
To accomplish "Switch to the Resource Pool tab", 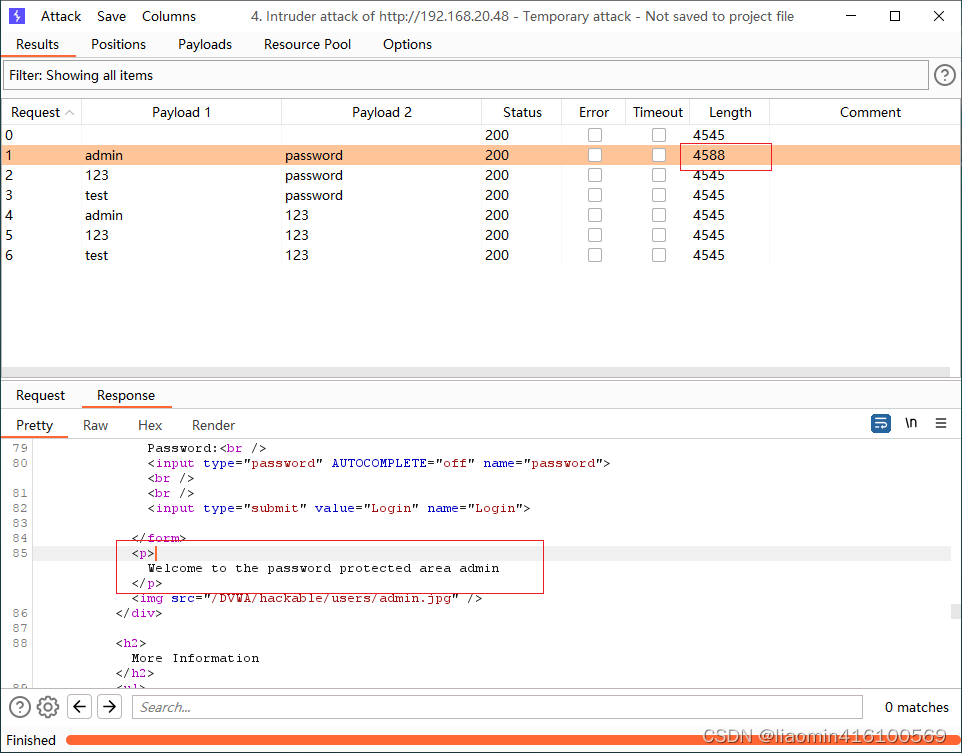I will click(x=307, y=44).
